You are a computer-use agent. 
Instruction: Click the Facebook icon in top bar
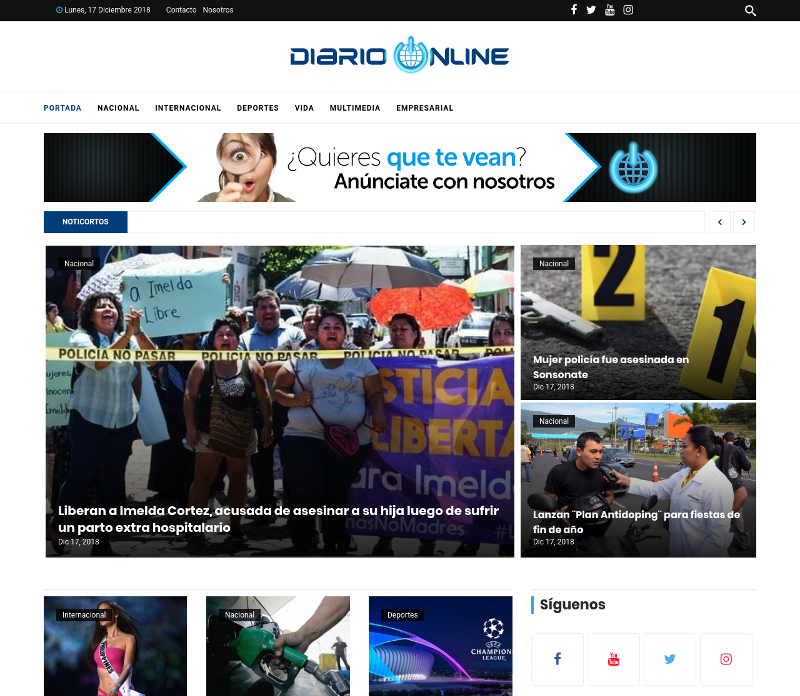pos(574,10)
